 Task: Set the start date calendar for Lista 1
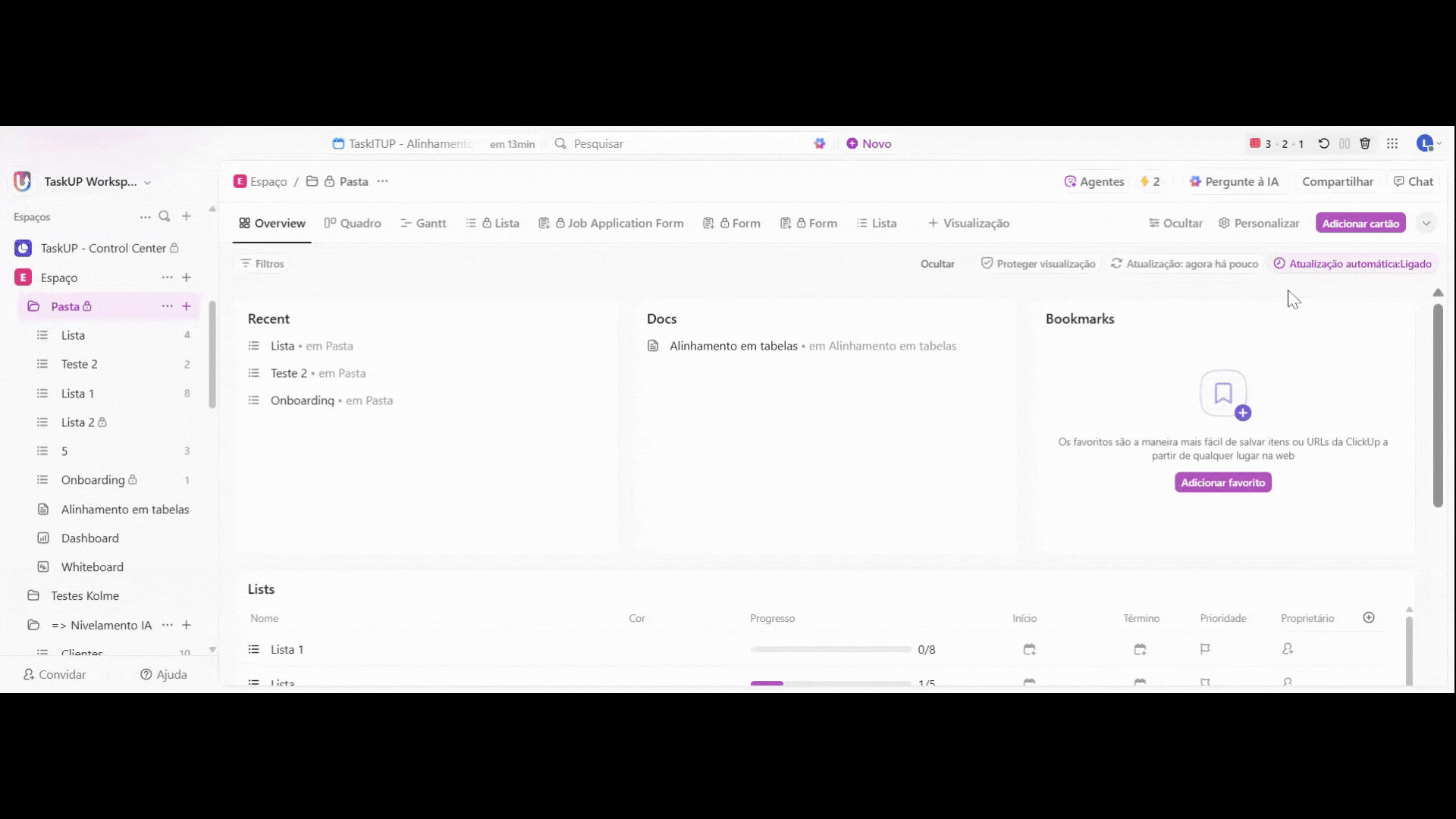1029,649
